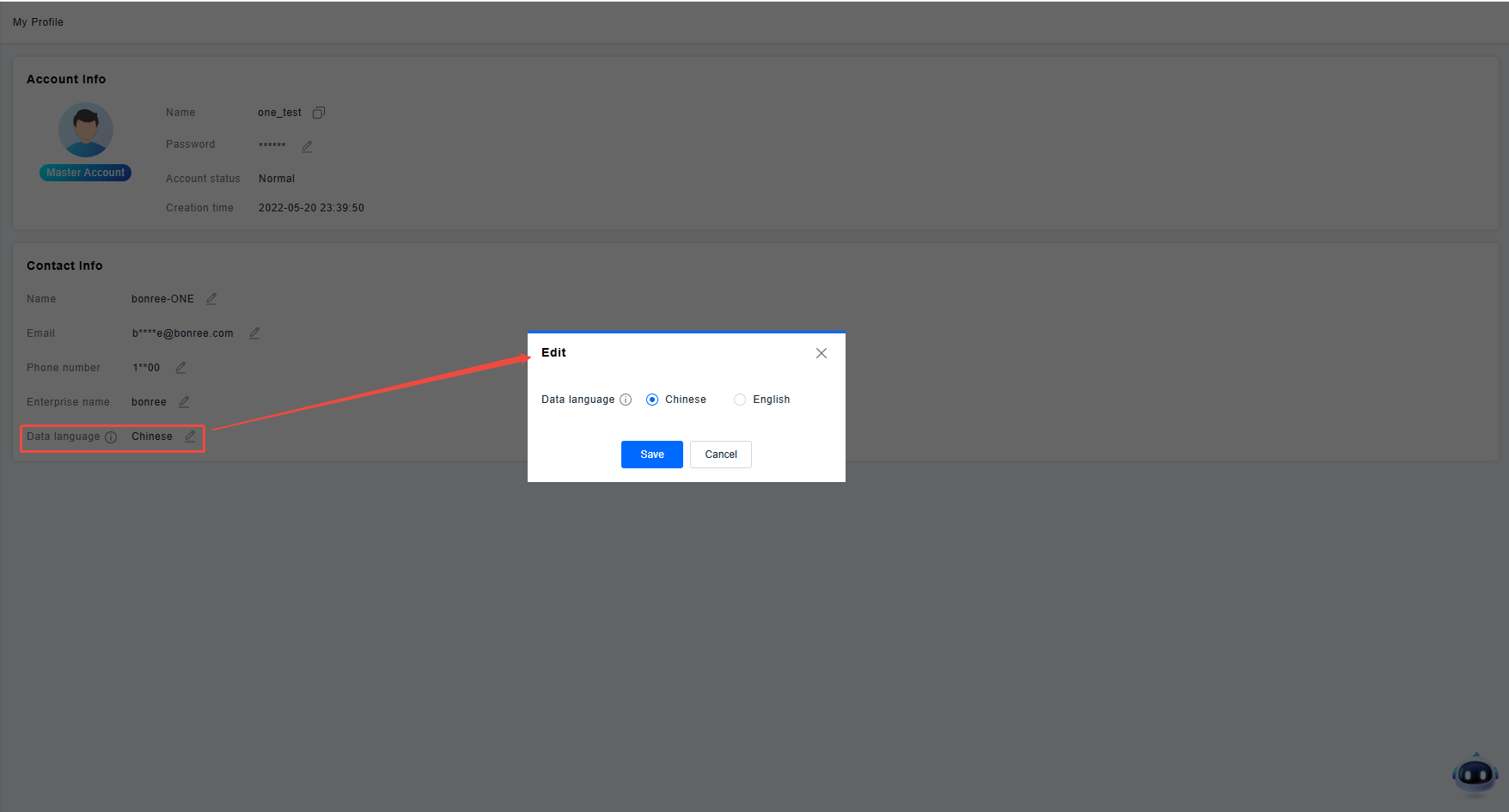Click the pencil icon beside Password
The width and height of the screenshot is (1509, 812).
coord(307,146)
